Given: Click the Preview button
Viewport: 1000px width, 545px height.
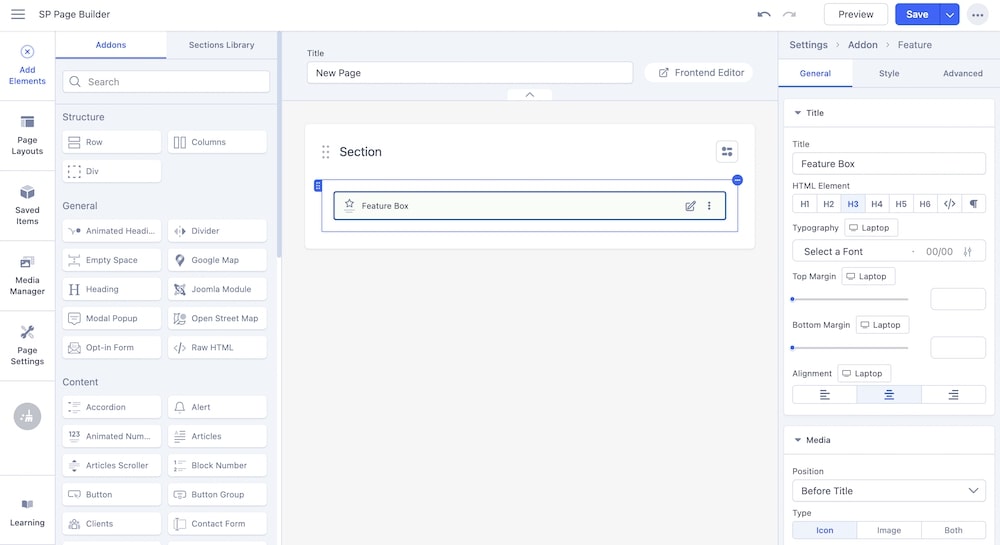Looking at the screenshot, I should tap(856, 14).
